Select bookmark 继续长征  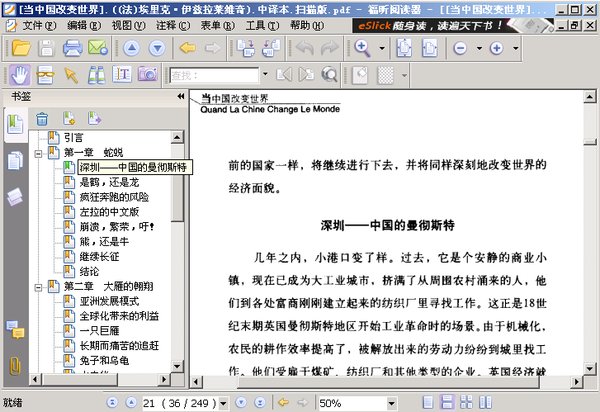(x=99, y=256)
